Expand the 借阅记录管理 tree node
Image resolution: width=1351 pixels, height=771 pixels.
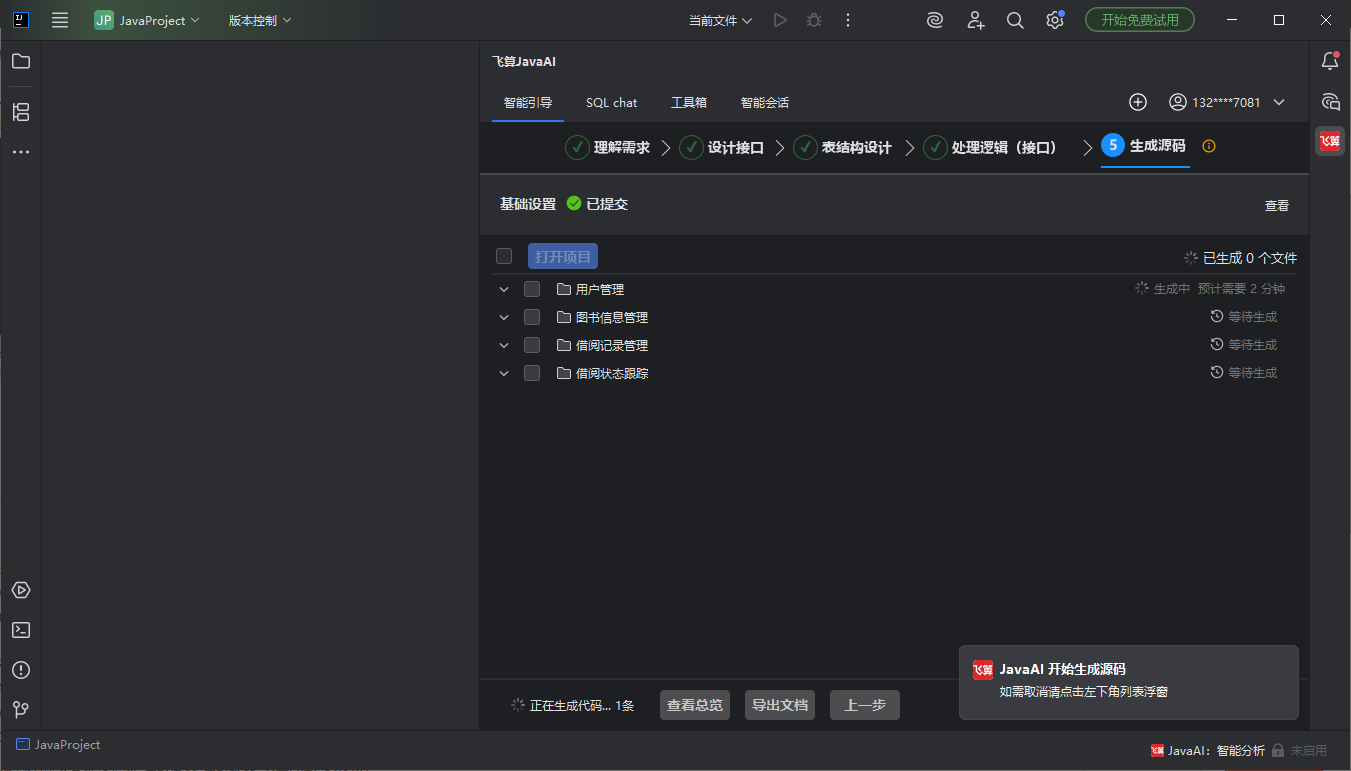click(504, 345)
